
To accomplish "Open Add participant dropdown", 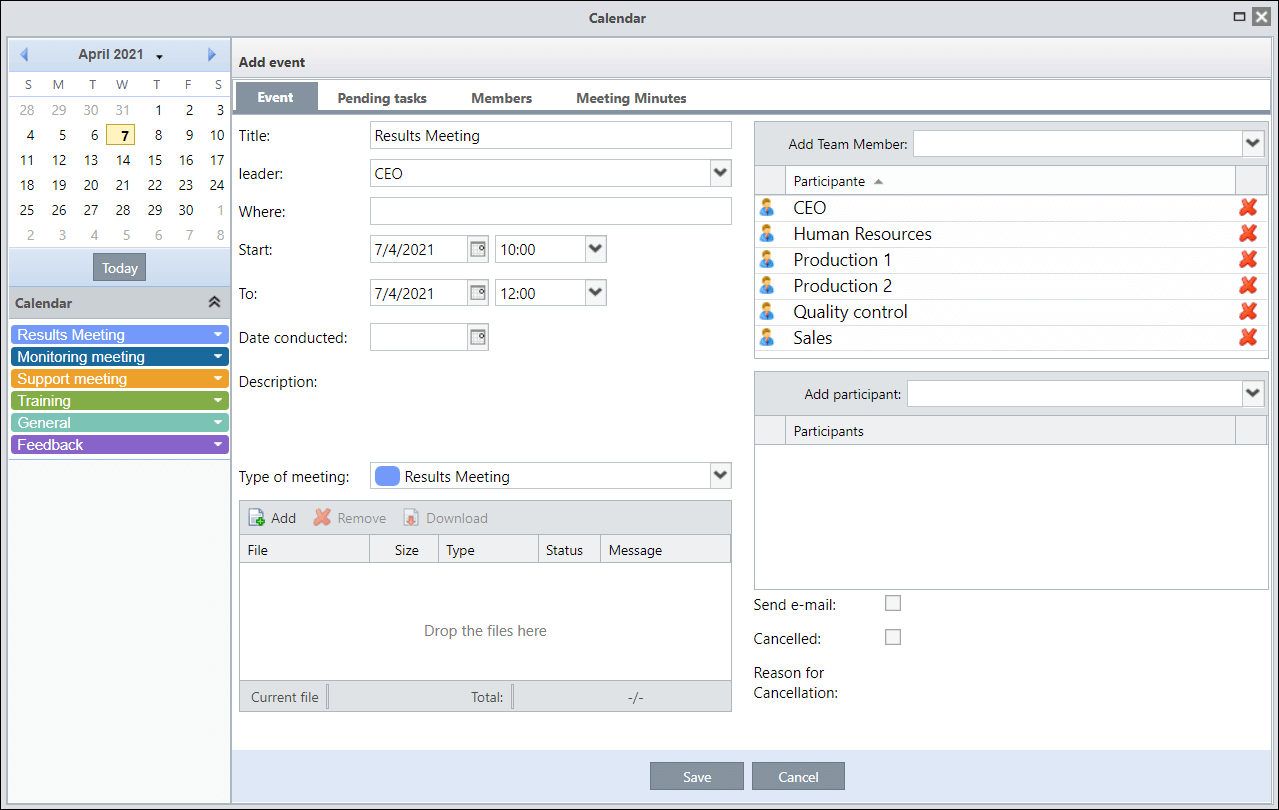I will pyautogui.click(x=1254, y=394).
